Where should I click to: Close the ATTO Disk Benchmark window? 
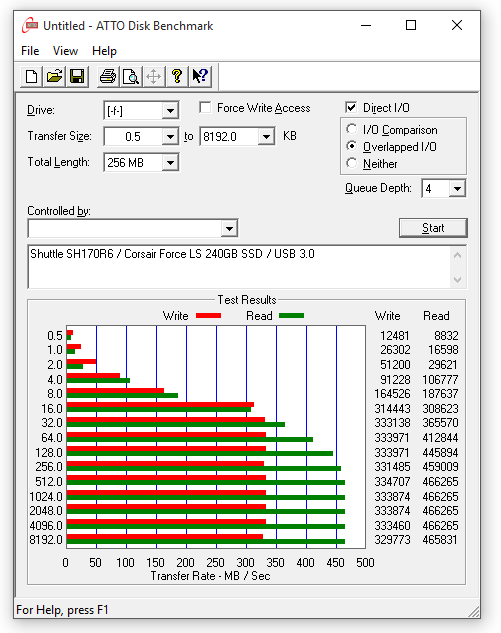(457, 25)
